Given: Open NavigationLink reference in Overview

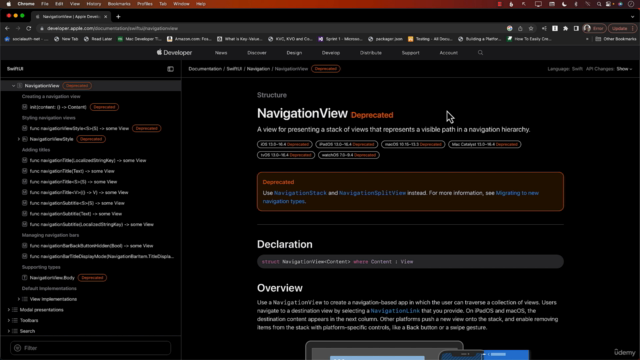Looking at the screenshot, I should pos(395,311).
